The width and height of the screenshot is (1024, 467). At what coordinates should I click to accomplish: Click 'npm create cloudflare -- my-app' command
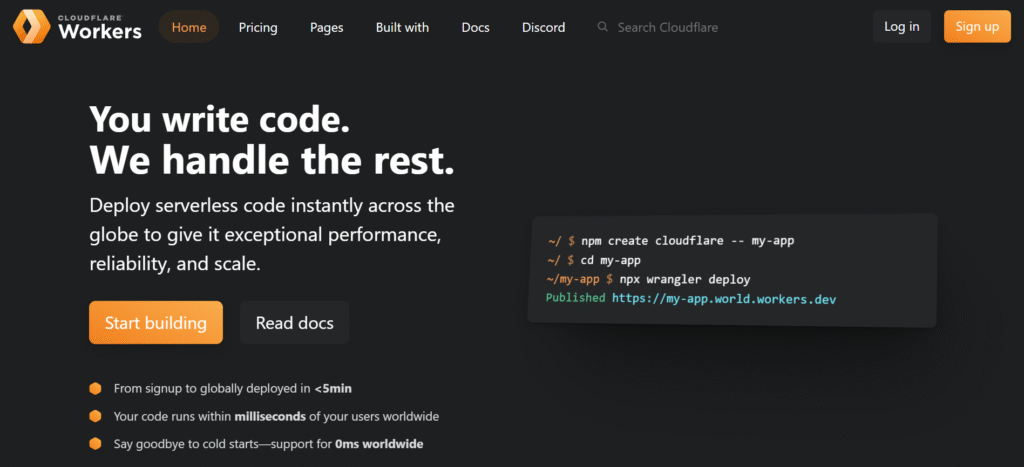coord(688,241)
